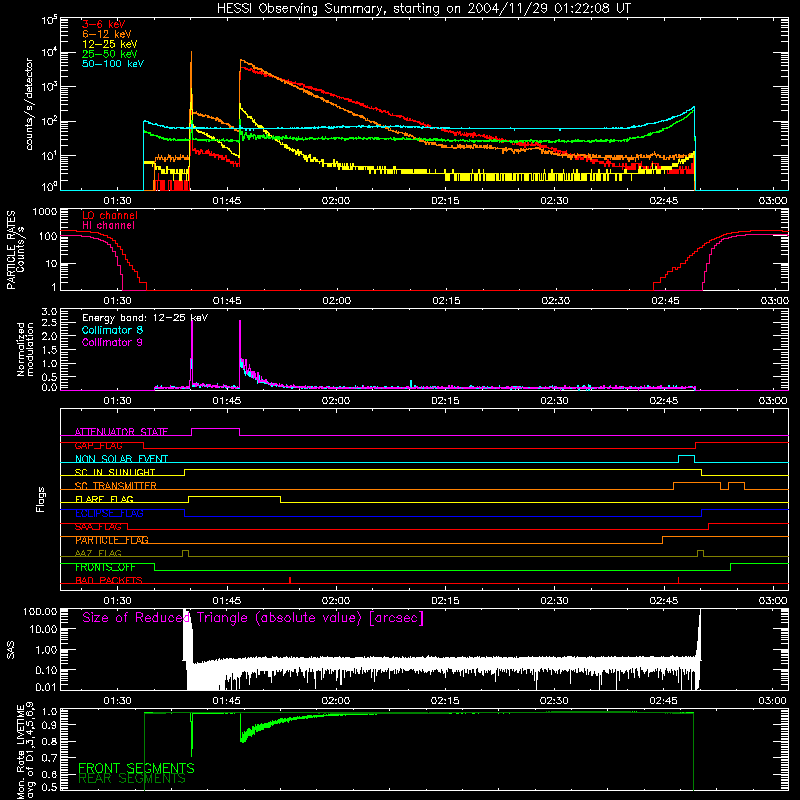Click the 100.00 value on SAS axis
The image size is (800, 800).
pyautogui.click(x=40, y=612)
